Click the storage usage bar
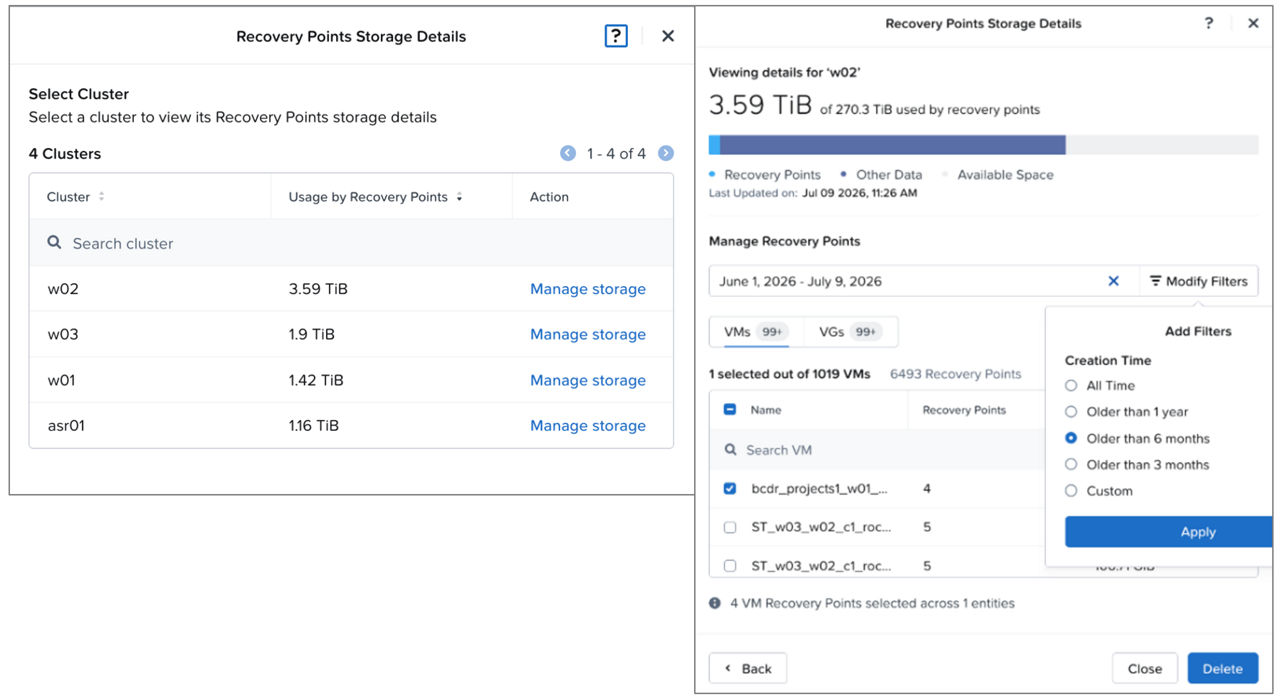 (x=983, y=145)
